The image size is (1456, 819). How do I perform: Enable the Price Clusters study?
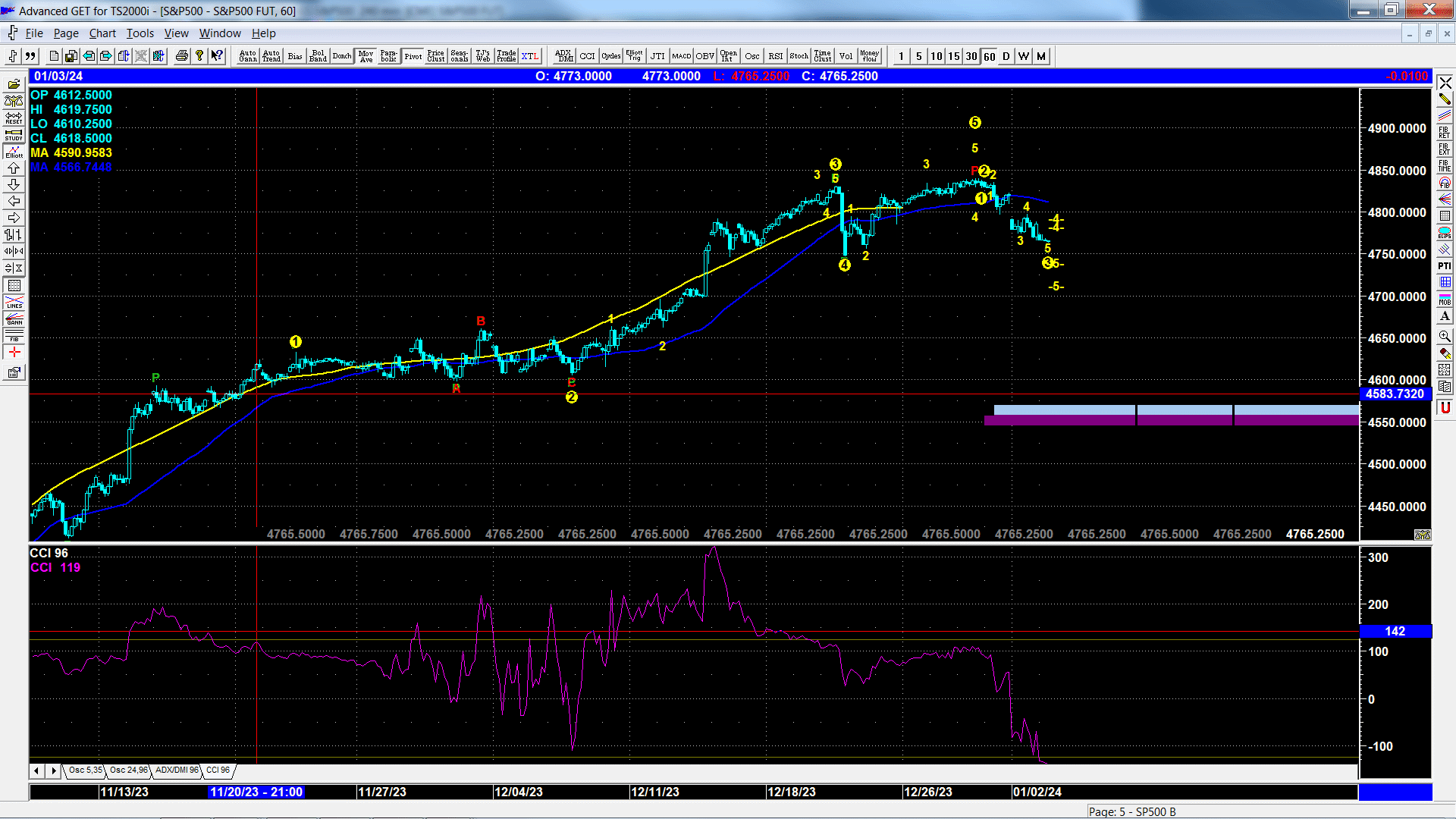point(436,56)
